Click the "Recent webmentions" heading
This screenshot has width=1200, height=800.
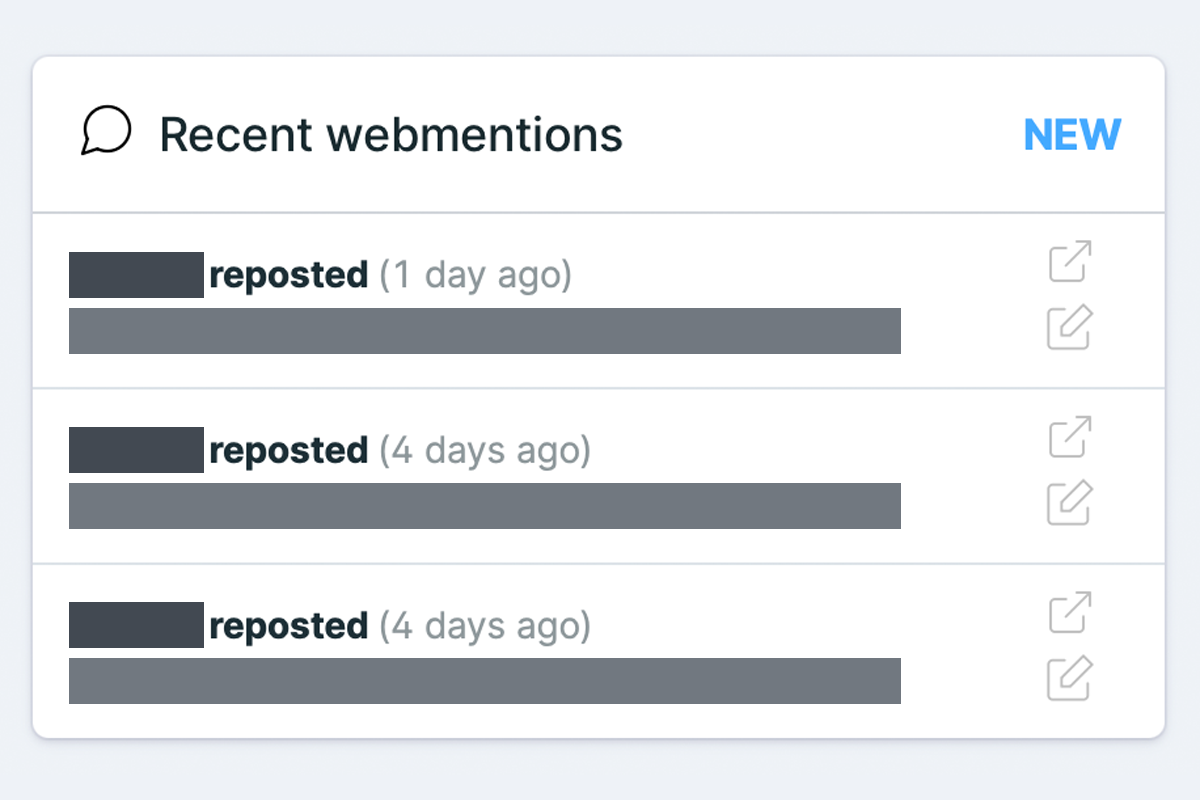click(x=391, y=134)
